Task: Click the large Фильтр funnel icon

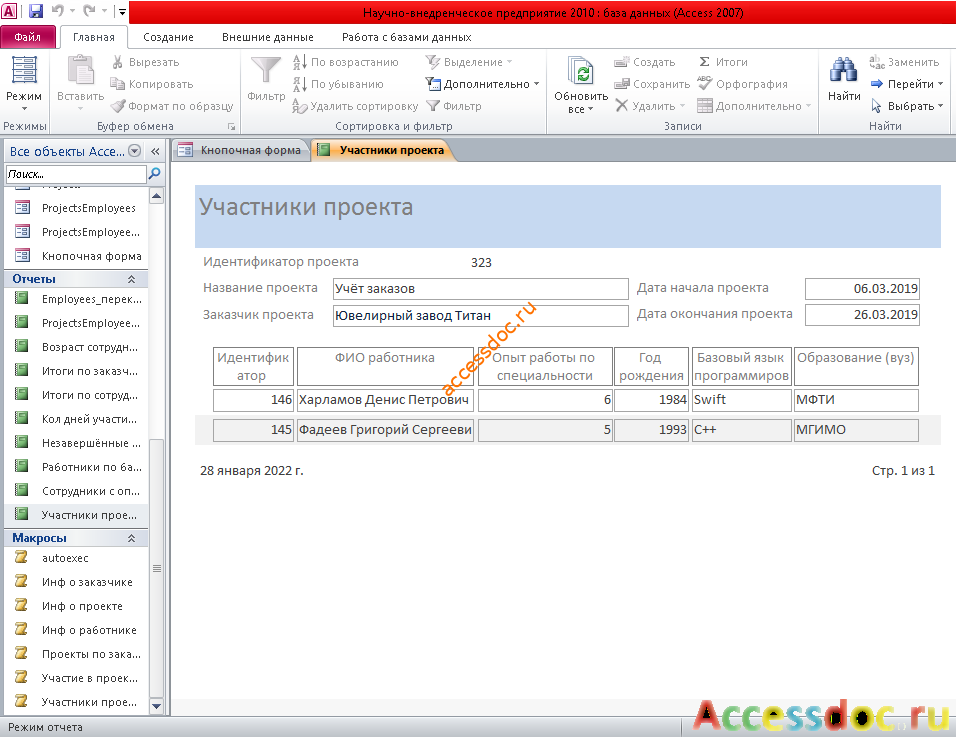Action: click(x=266, y=71)
